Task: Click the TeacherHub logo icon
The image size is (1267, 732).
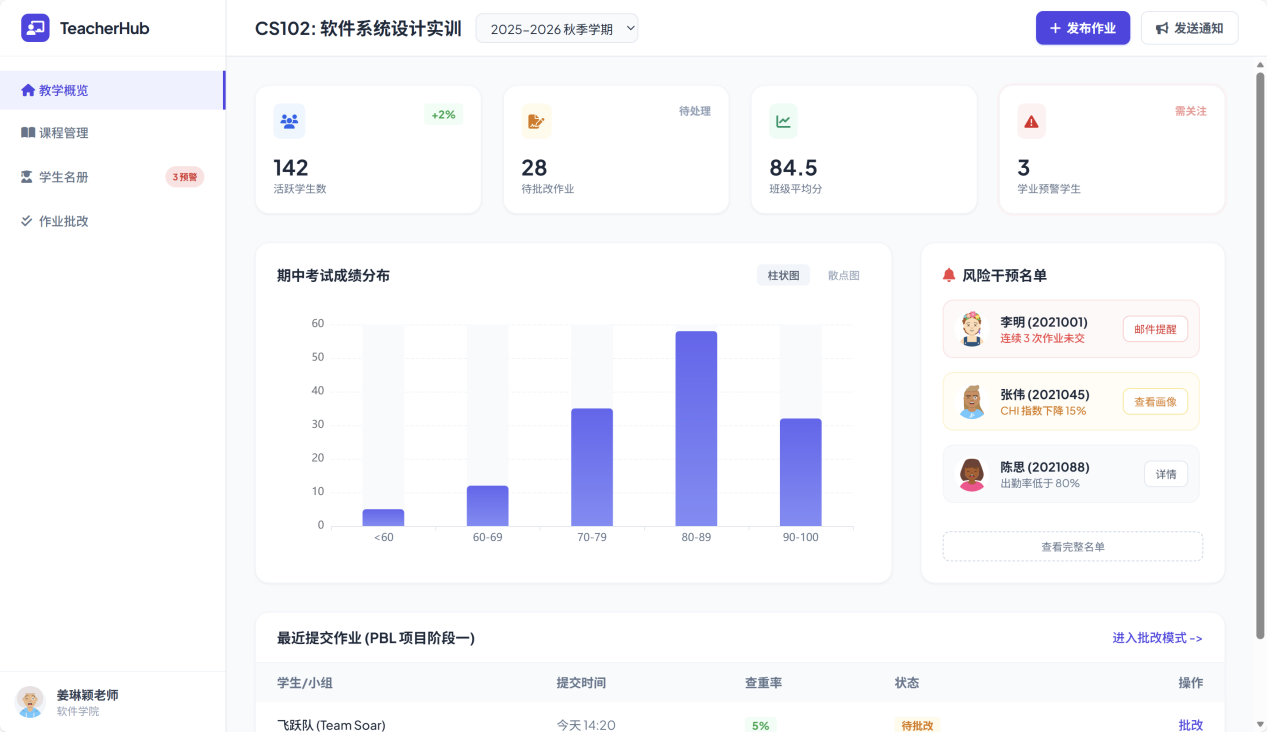Action: coord(35,28)
